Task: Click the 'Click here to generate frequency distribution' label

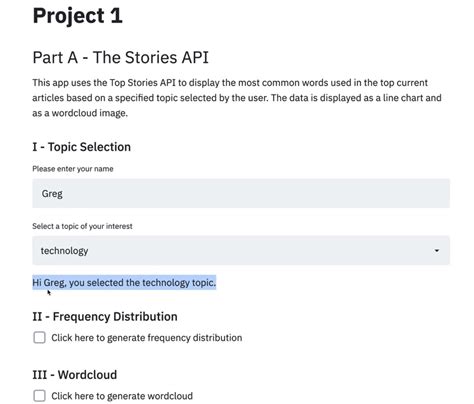Action: pyautogui.click(x=147, y=338)
